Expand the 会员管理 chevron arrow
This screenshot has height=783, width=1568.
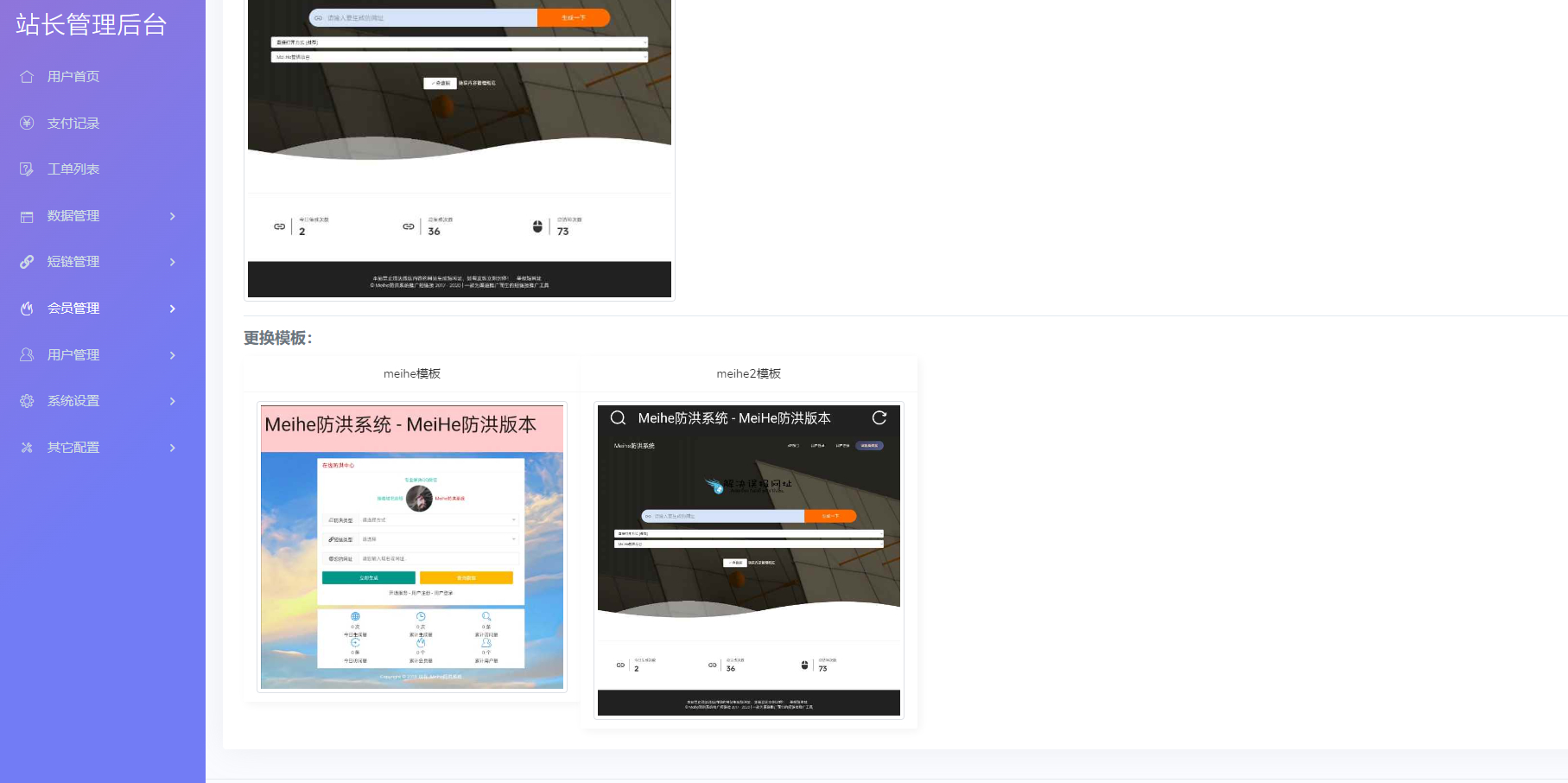click(x=173, y=309)
